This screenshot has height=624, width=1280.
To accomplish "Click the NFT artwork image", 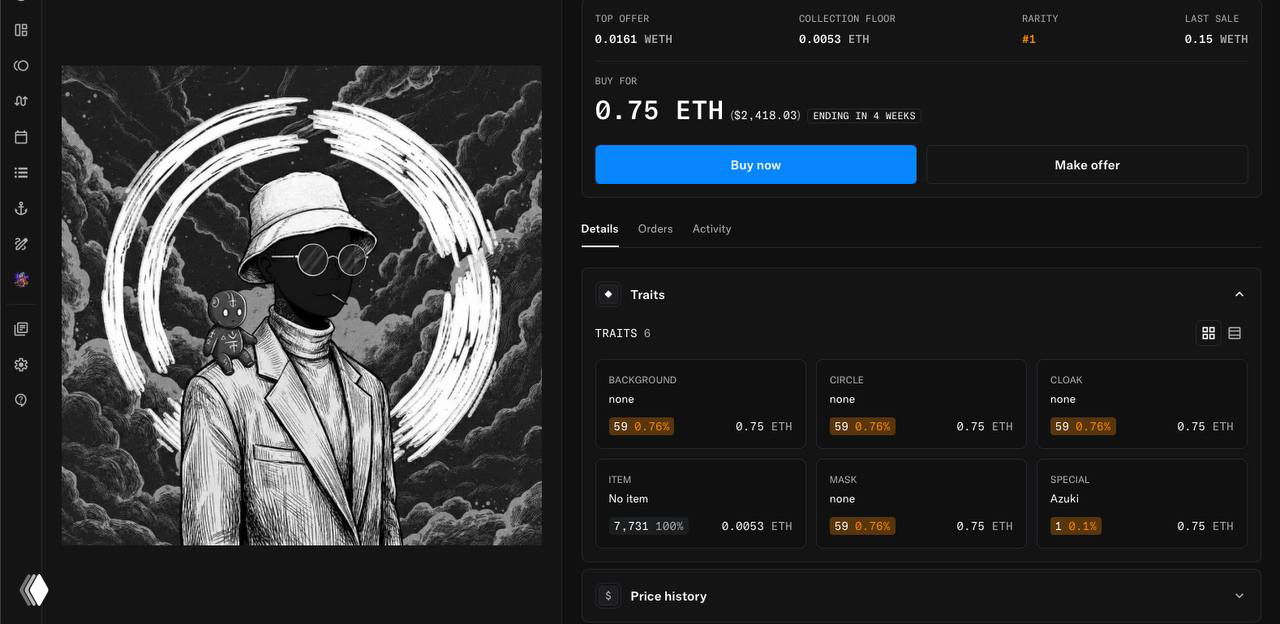I will click(301, 305).
